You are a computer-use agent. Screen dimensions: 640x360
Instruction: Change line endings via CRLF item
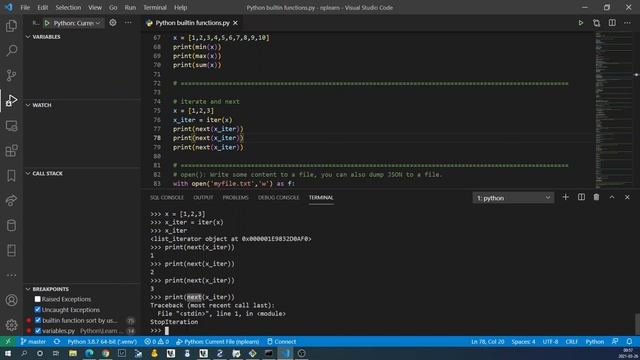tap(571, 342)
